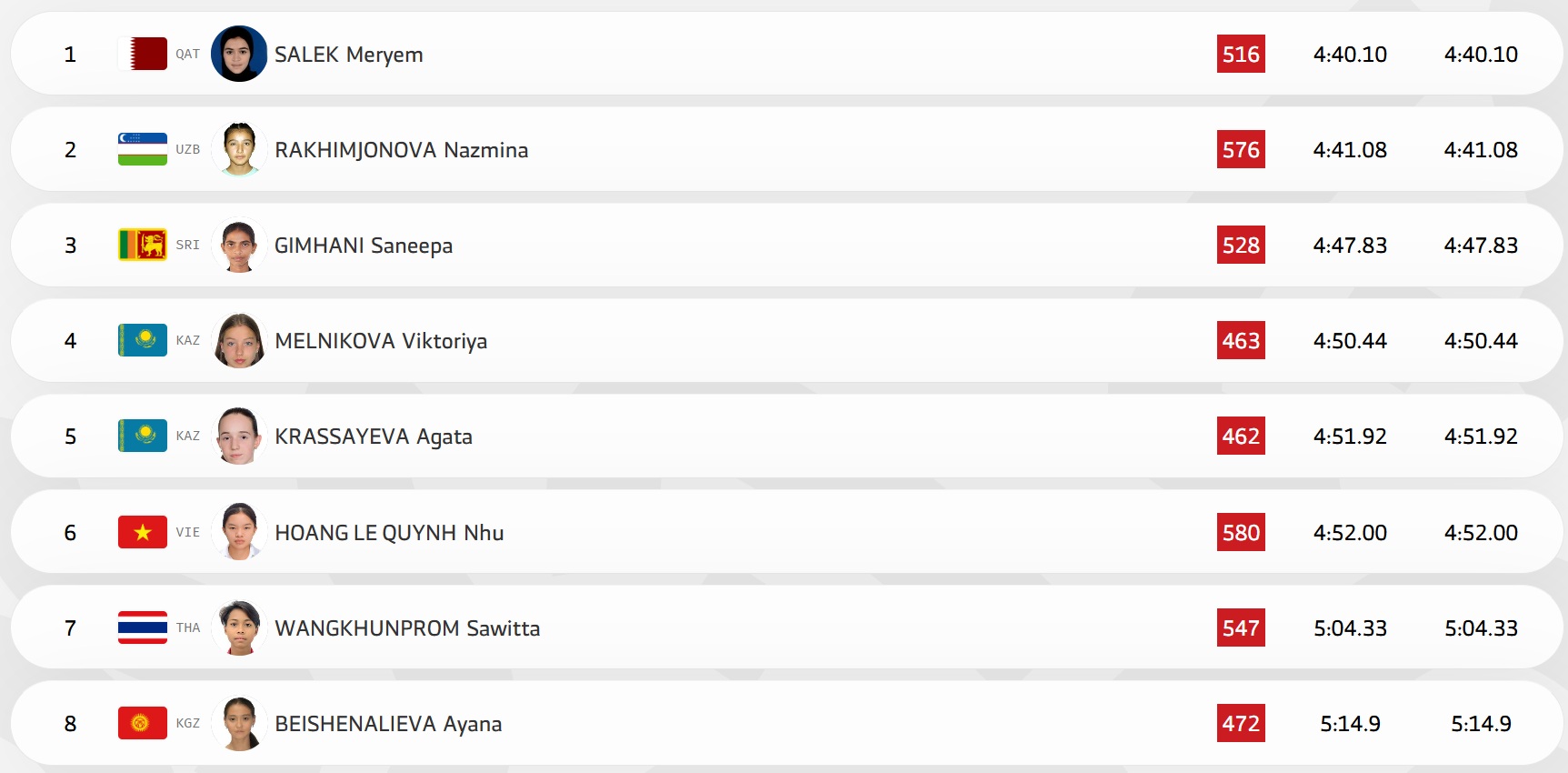Click the Qatar flag icon
This screenshot has width=1568, height=773.
(x=143, y=54)
